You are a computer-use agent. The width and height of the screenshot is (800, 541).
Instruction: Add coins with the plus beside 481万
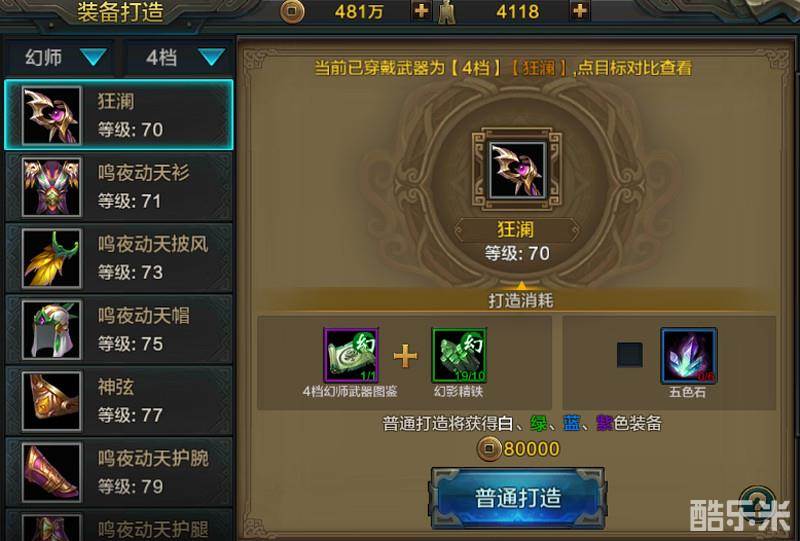421,11
